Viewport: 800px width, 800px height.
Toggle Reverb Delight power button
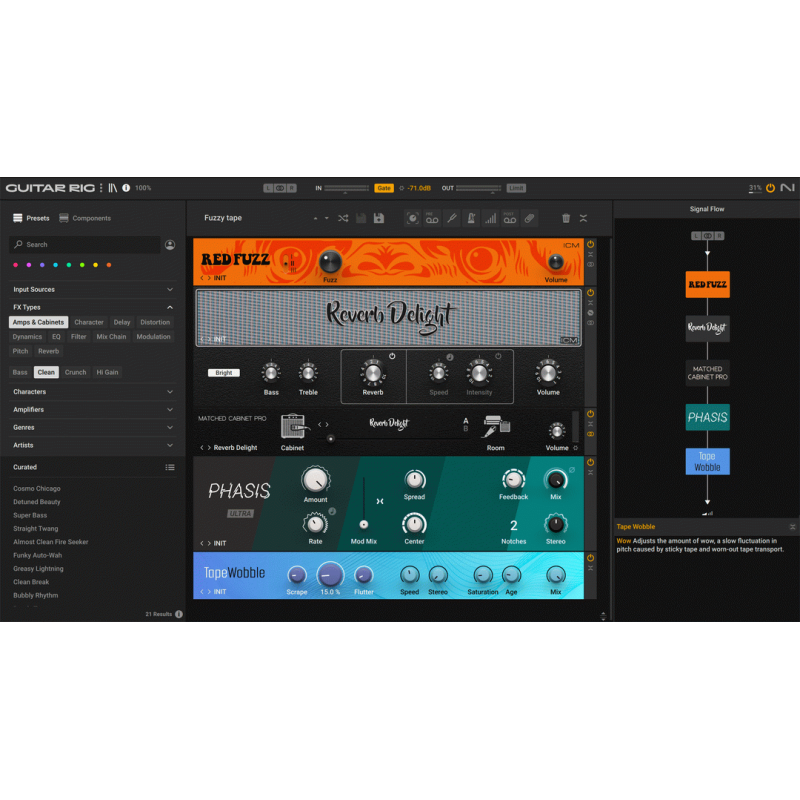tap(590, 293)
